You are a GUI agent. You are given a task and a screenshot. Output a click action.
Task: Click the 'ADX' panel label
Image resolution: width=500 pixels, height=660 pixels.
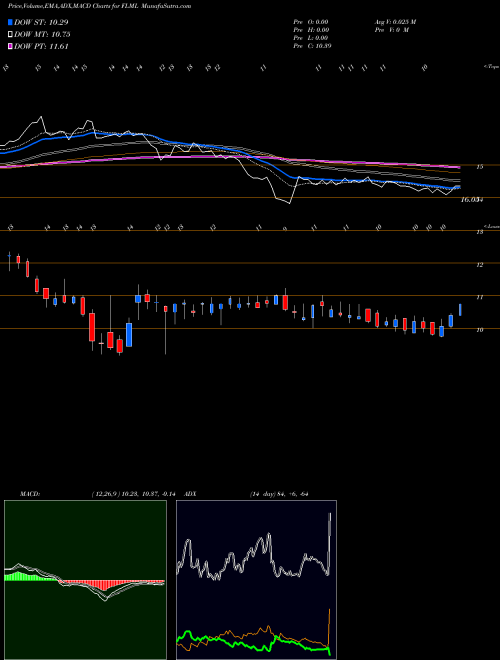190,494
